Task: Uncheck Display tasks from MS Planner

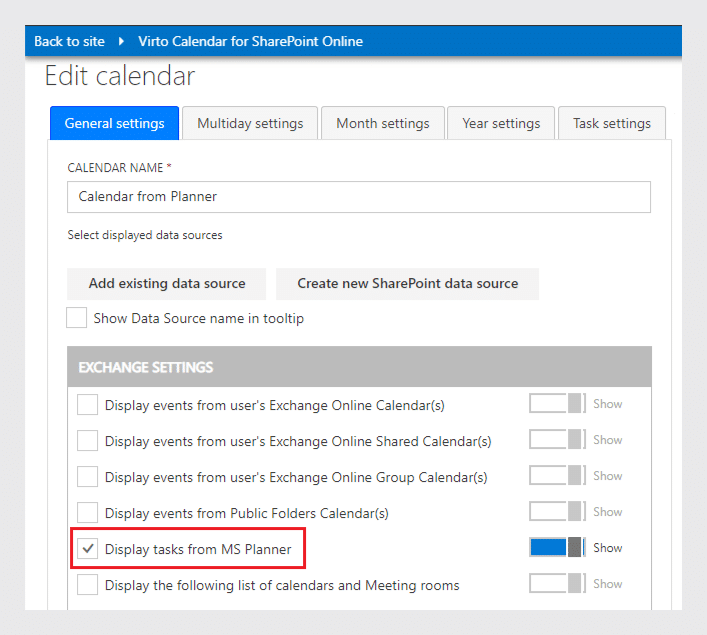Action: [x=87, y=549]
